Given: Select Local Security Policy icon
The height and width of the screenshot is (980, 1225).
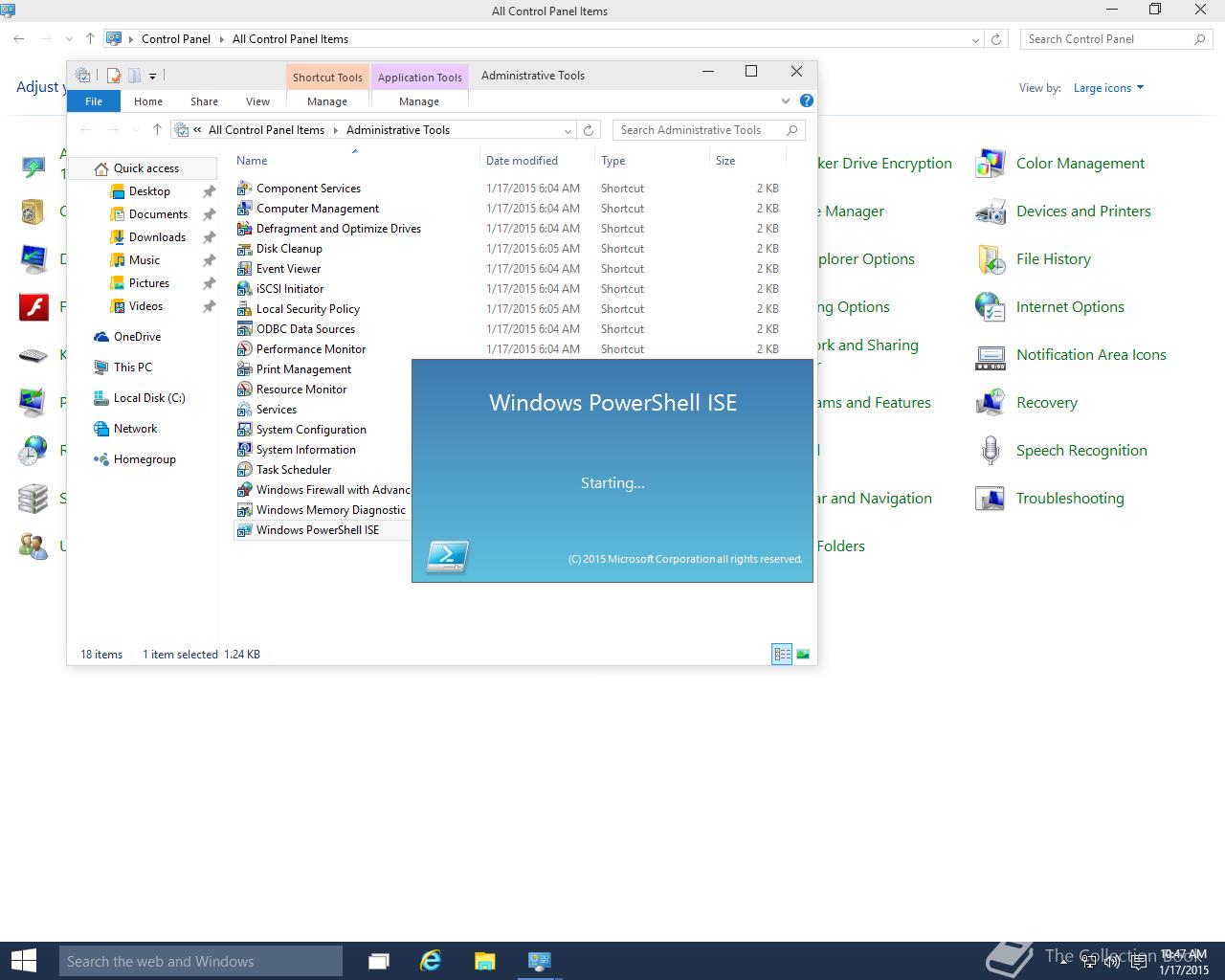Looking at the screenshot, I should tap(244, 309).
